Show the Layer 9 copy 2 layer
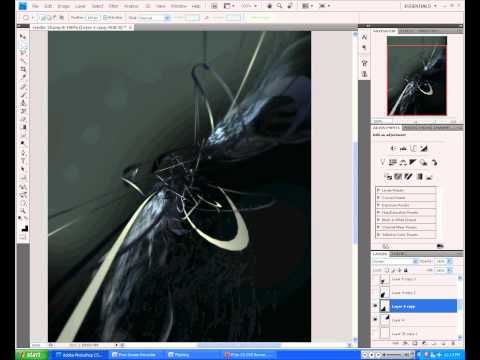 pos(375,292)
